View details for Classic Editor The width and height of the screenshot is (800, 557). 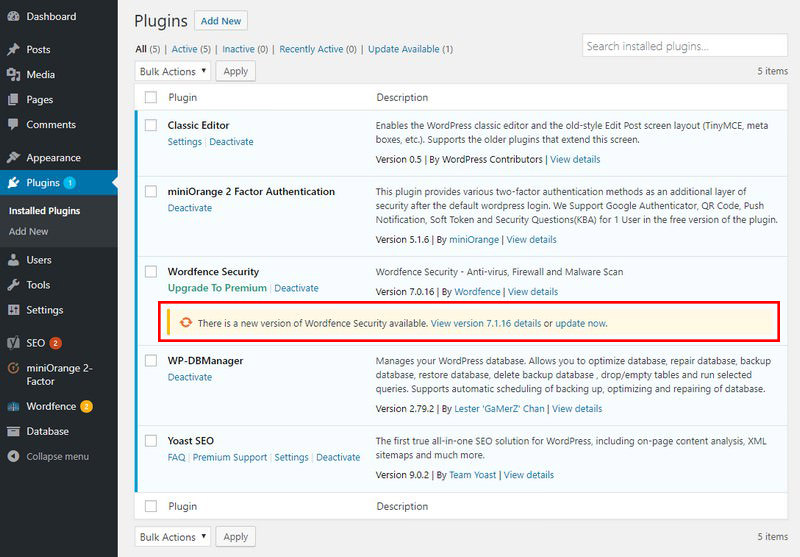pyautogui.click(x=575, y=159)
